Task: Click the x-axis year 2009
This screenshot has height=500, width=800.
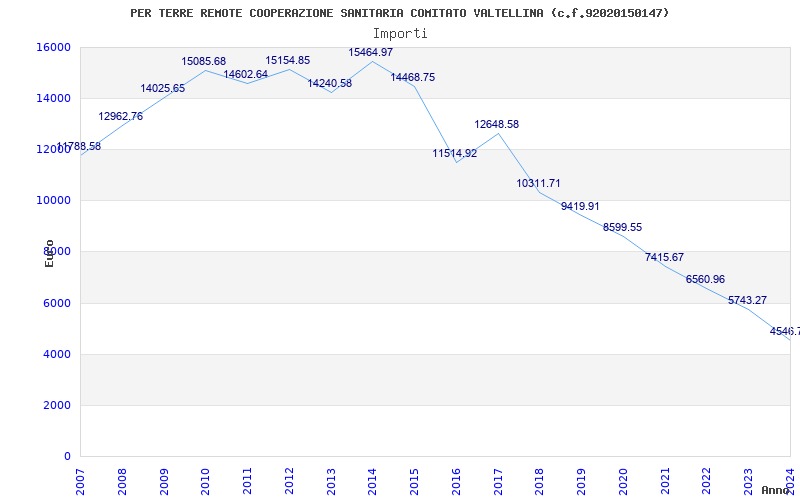Action: tap(164, 482)
